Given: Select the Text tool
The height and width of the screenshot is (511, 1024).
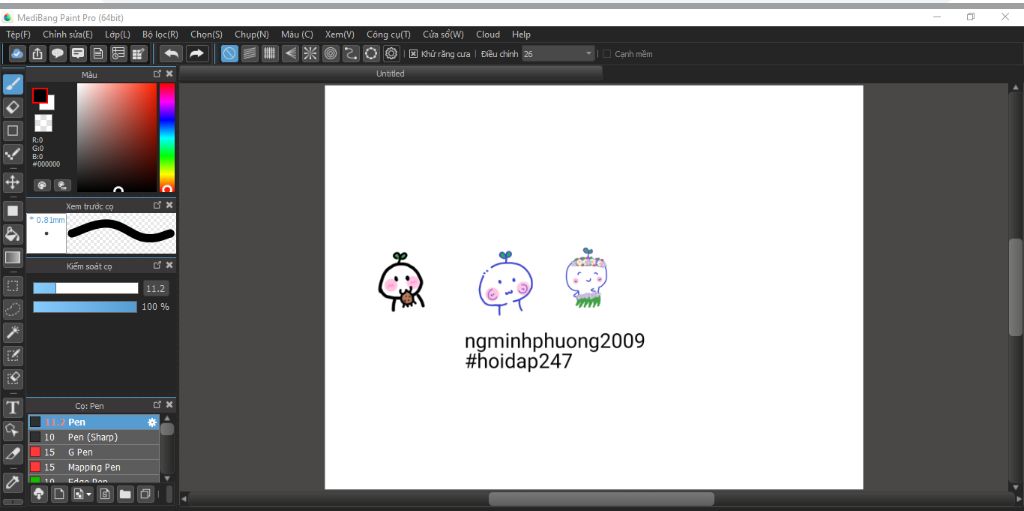Looking at the screenshot, I should (x=12, y=408).
